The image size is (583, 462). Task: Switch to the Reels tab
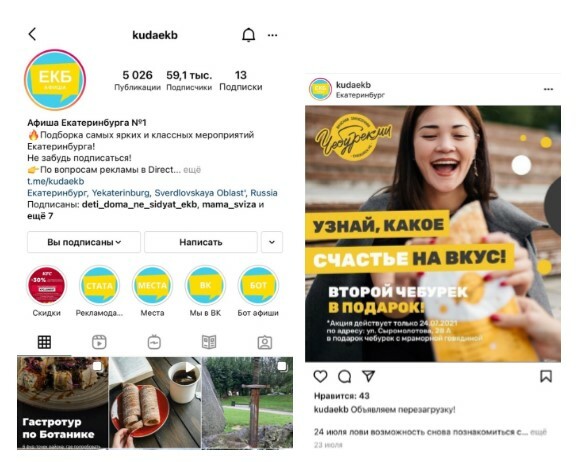tap(99, 342)
